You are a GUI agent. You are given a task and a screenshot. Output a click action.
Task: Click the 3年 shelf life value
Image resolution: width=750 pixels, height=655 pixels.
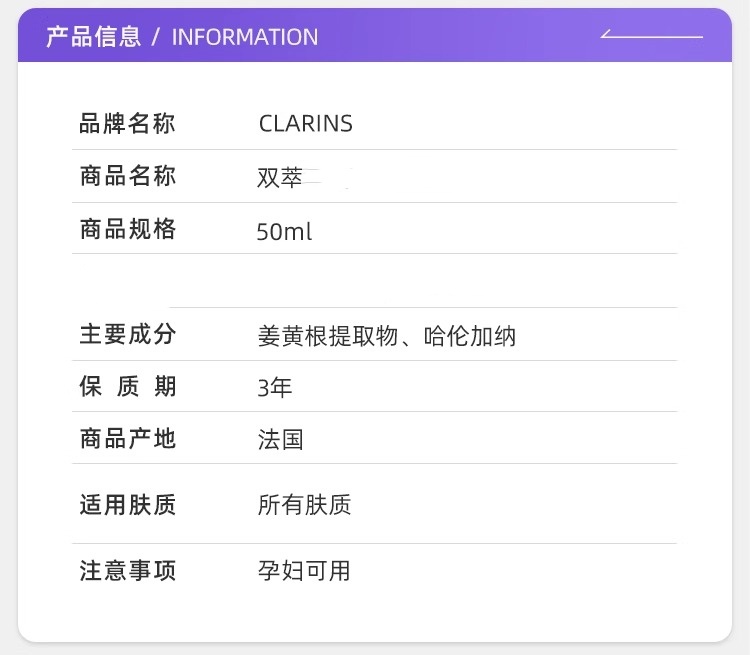click(x=275, y=388)
